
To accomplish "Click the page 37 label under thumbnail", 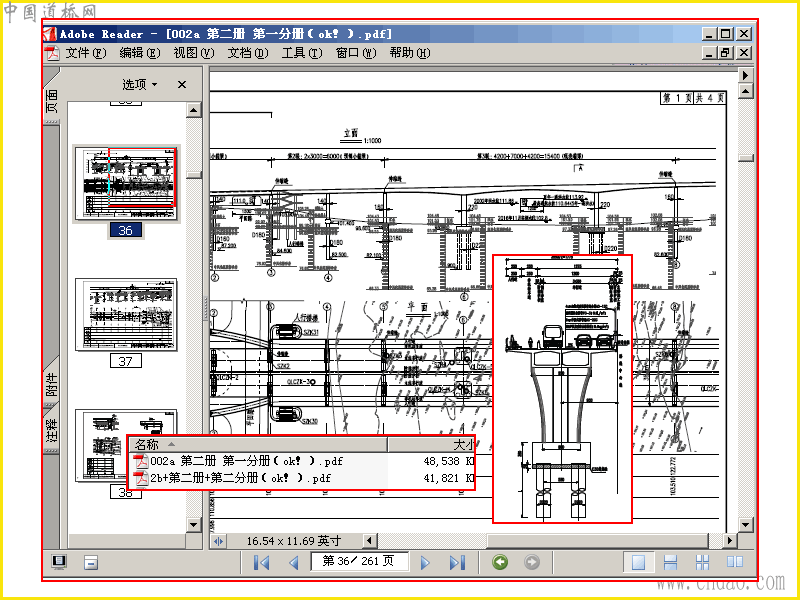I will pyautogui.click(x=126, y=361).
